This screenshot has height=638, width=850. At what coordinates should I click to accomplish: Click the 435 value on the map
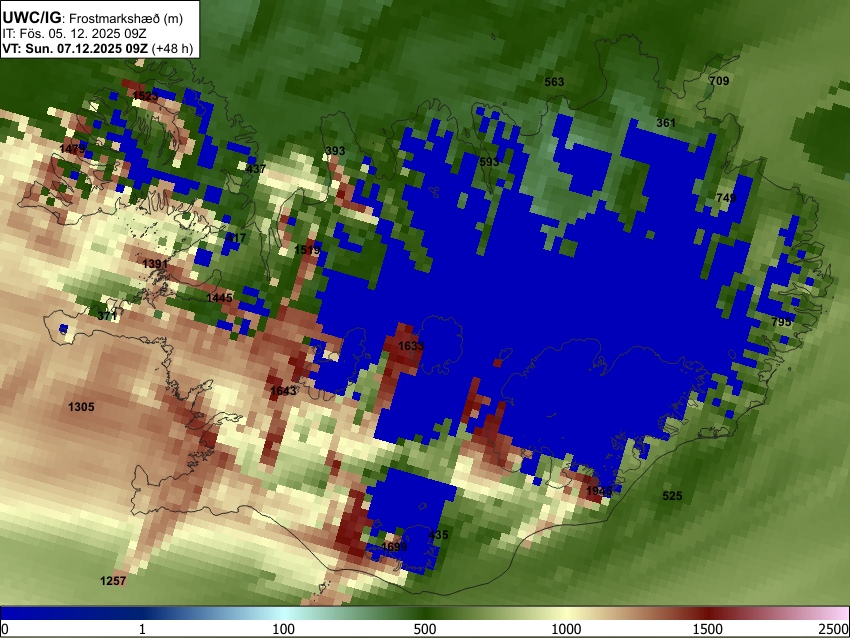click(439, 535)
